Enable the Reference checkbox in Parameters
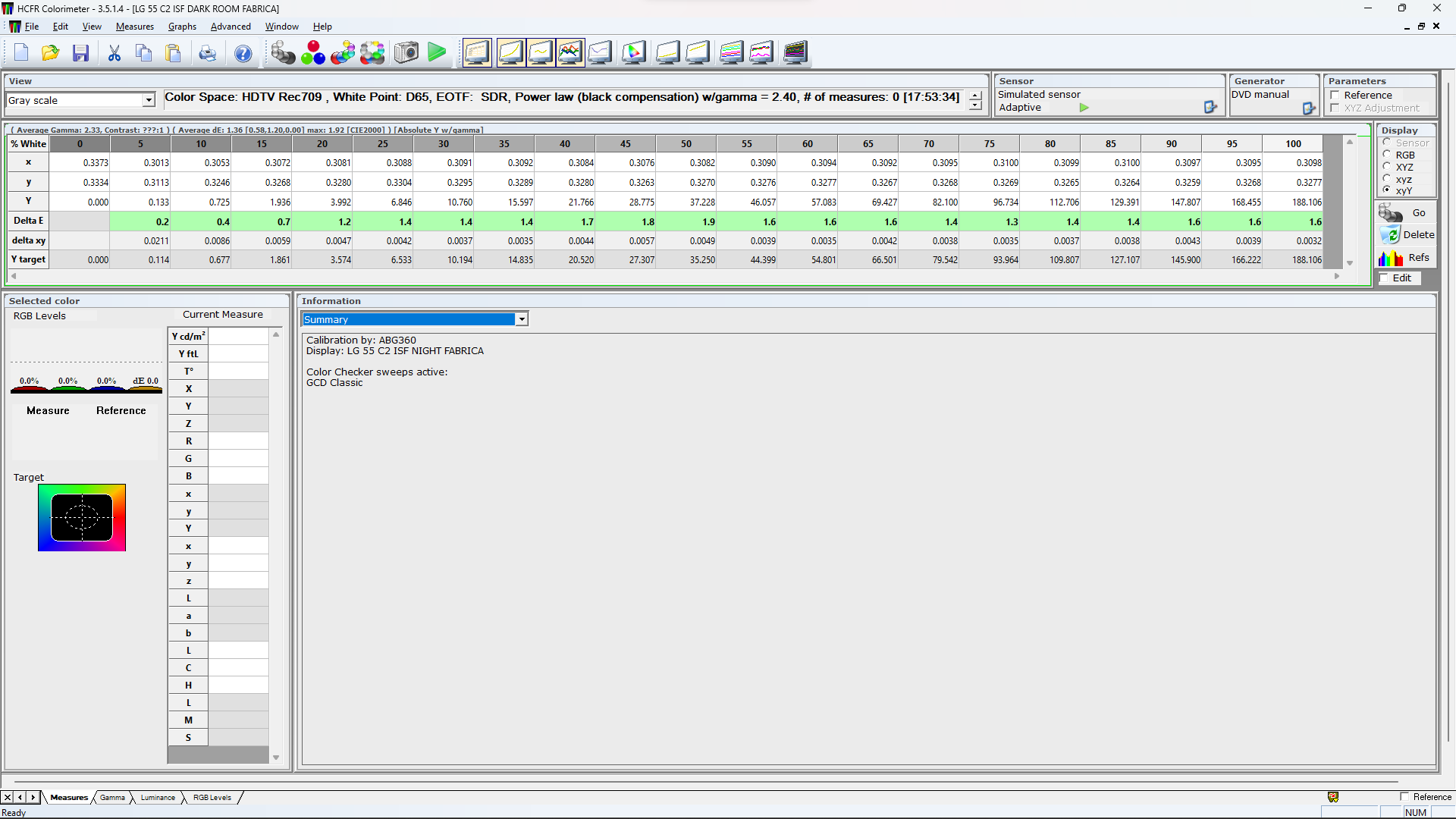1456x819 pixels. (x=1335, y=96)
